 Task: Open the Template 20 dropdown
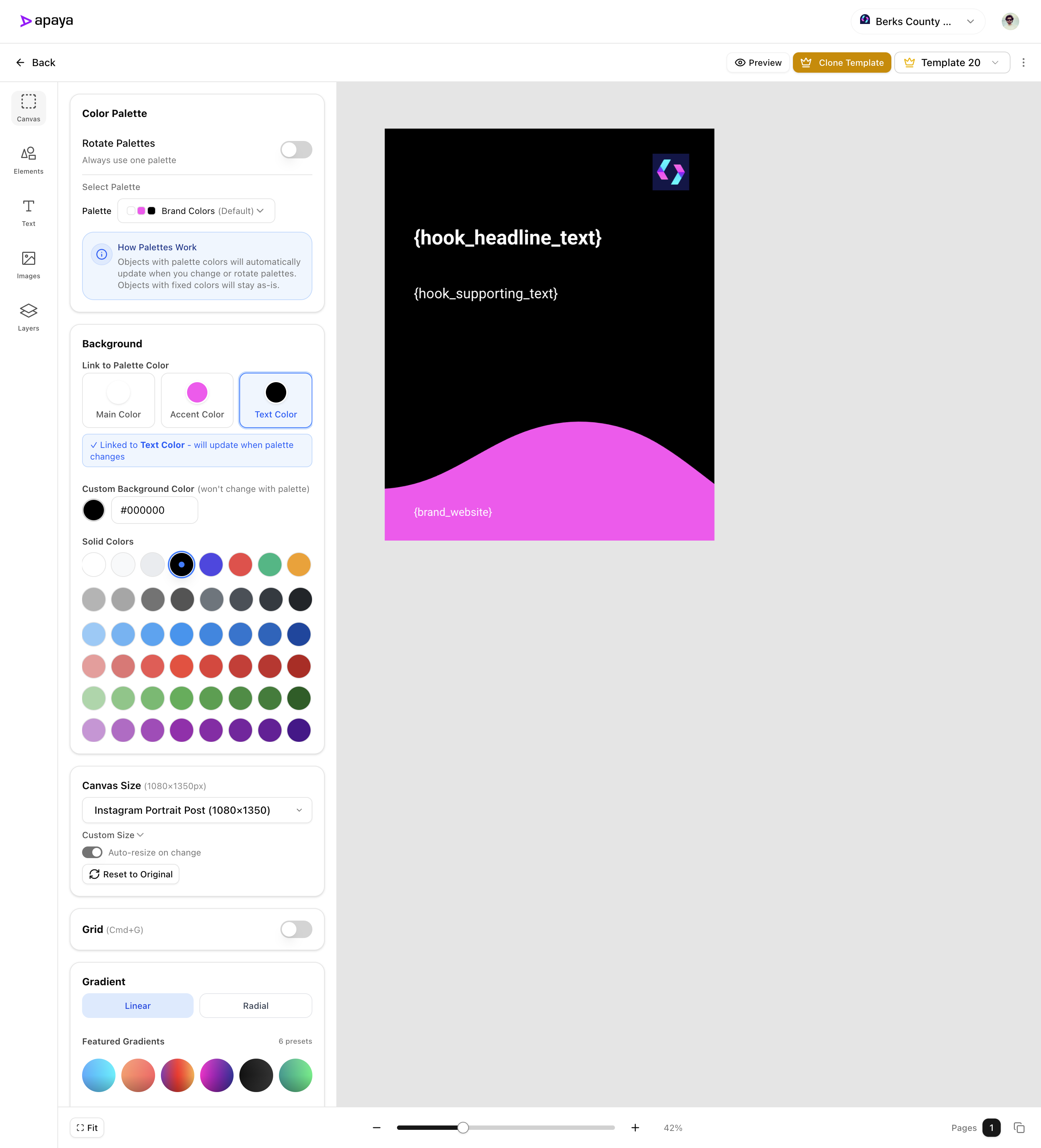pos(952,62)
